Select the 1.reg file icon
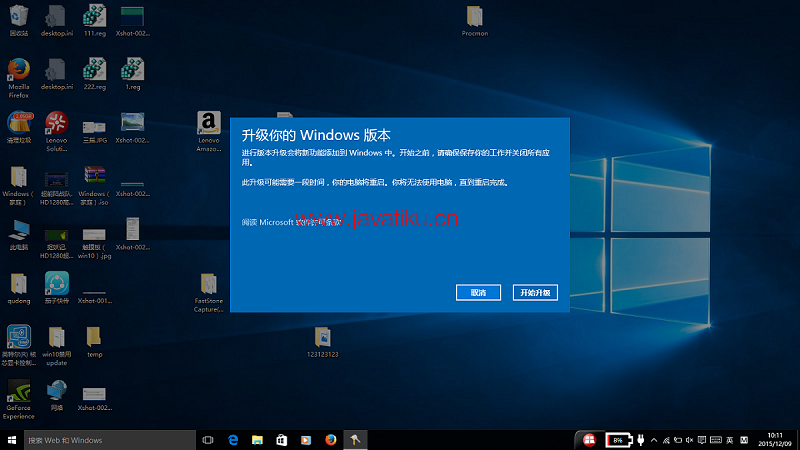The width and height of the screenshot is (800, 450). (x=133, y=74)
